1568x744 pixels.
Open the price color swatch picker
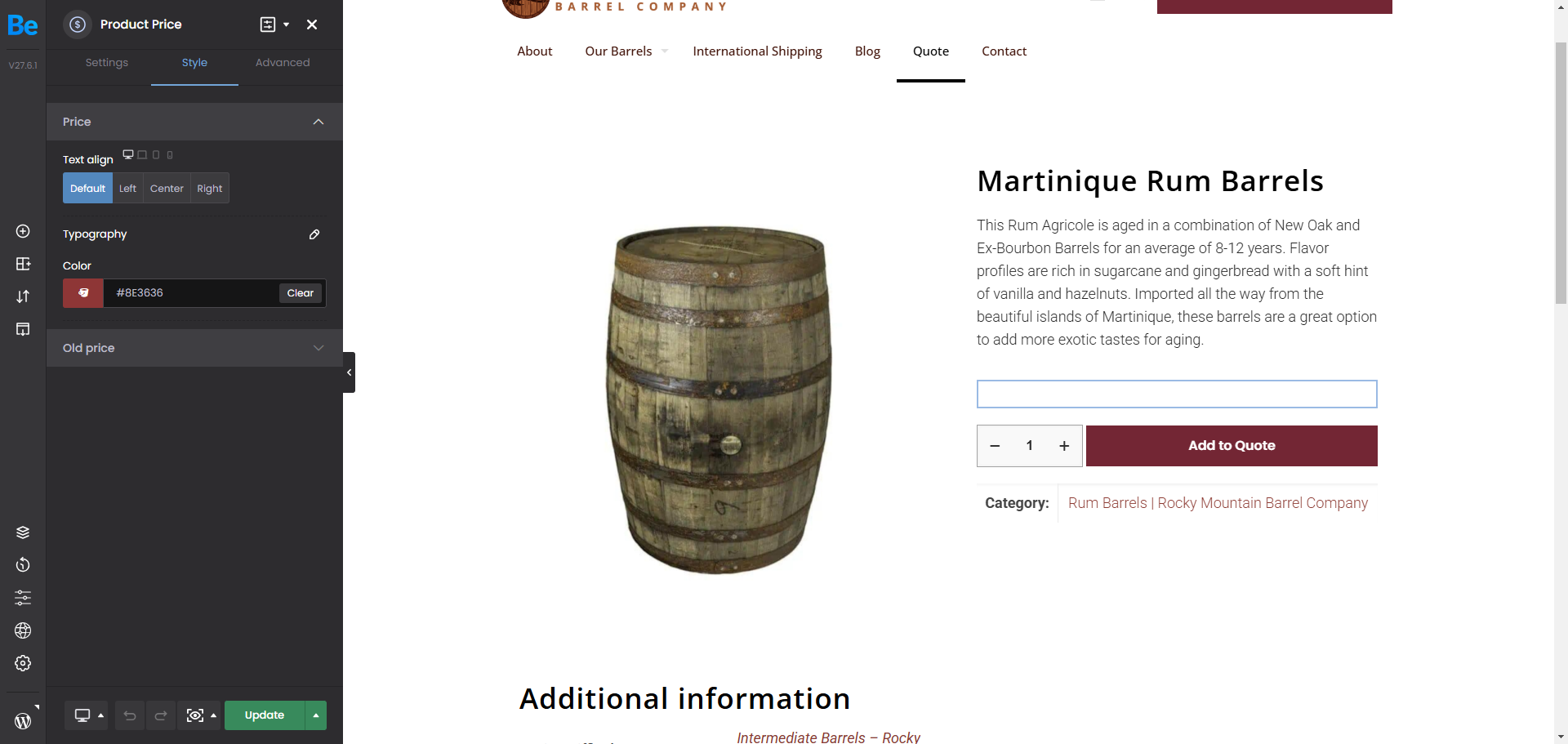[x=83, y=293]
